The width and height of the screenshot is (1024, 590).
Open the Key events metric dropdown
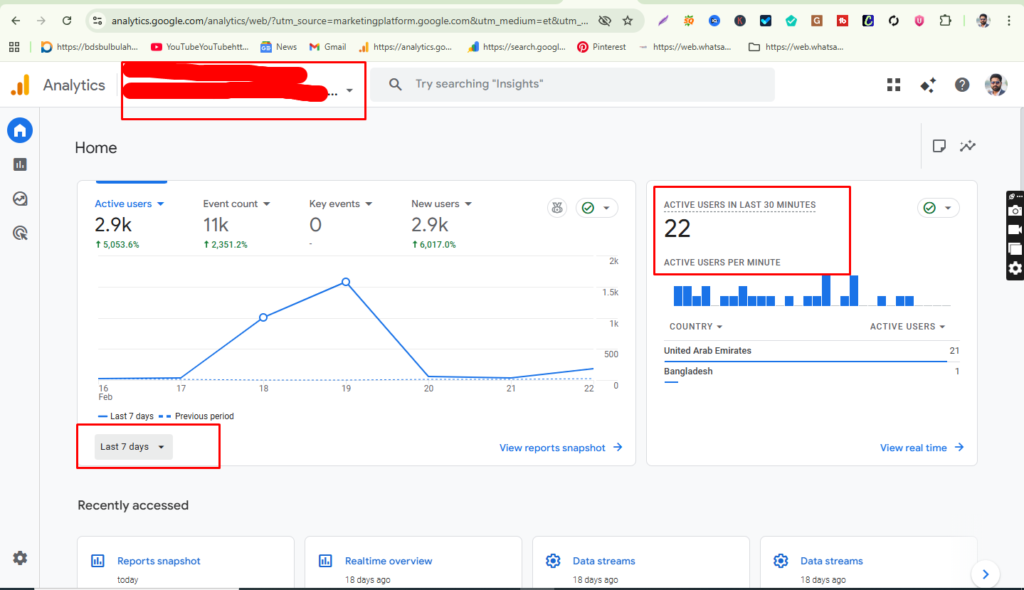tap(340, 203)
